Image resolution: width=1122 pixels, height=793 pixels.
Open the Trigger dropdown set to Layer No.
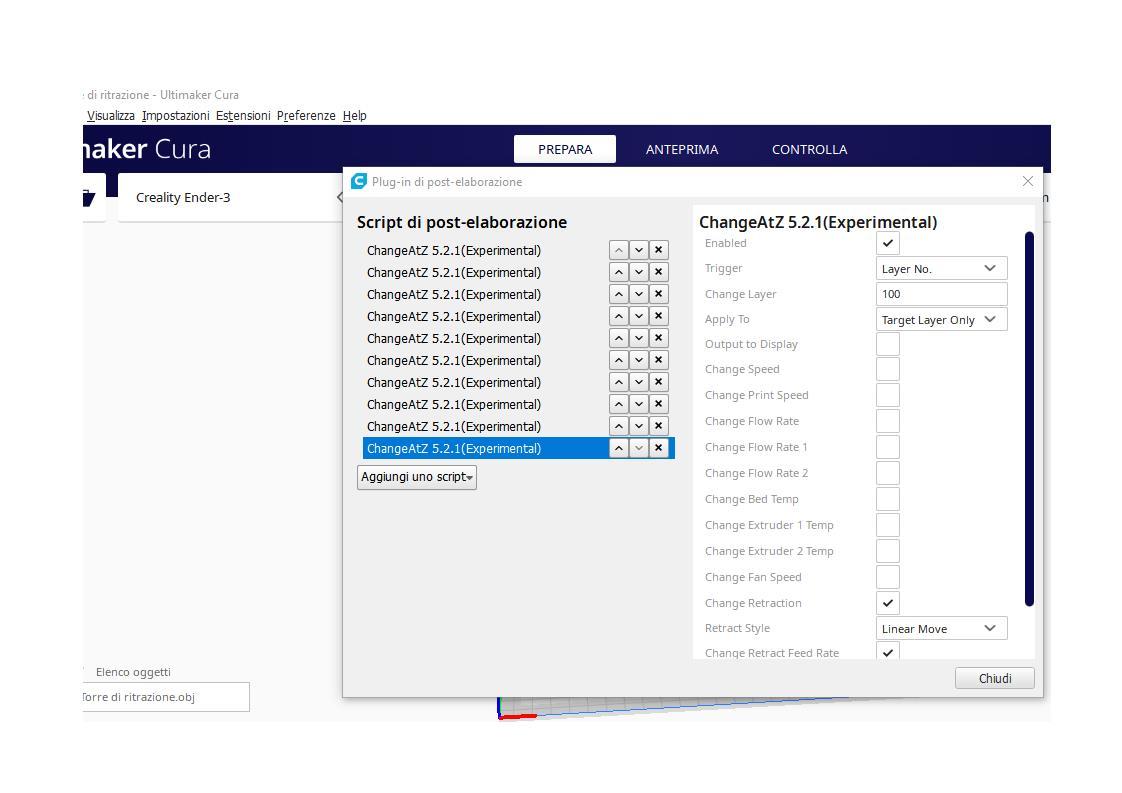[x=941, y=268]
